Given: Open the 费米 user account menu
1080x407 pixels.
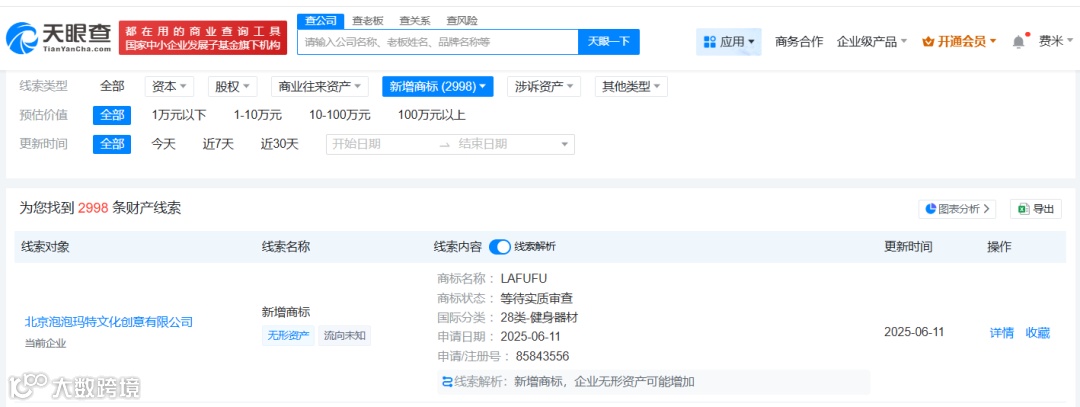Looking at the screenshot, I should (x=1055, y=41).
